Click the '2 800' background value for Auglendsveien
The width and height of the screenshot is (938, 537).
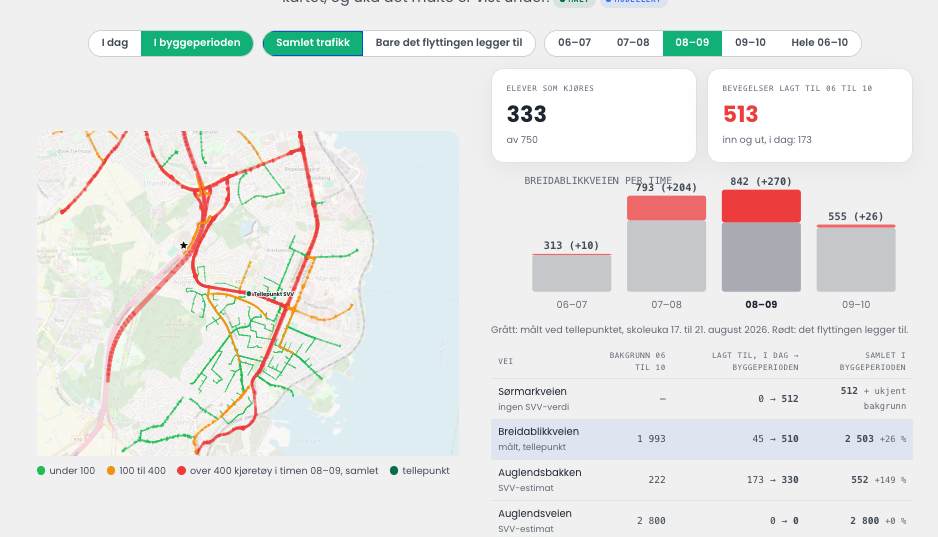click(x=651, y=521)
